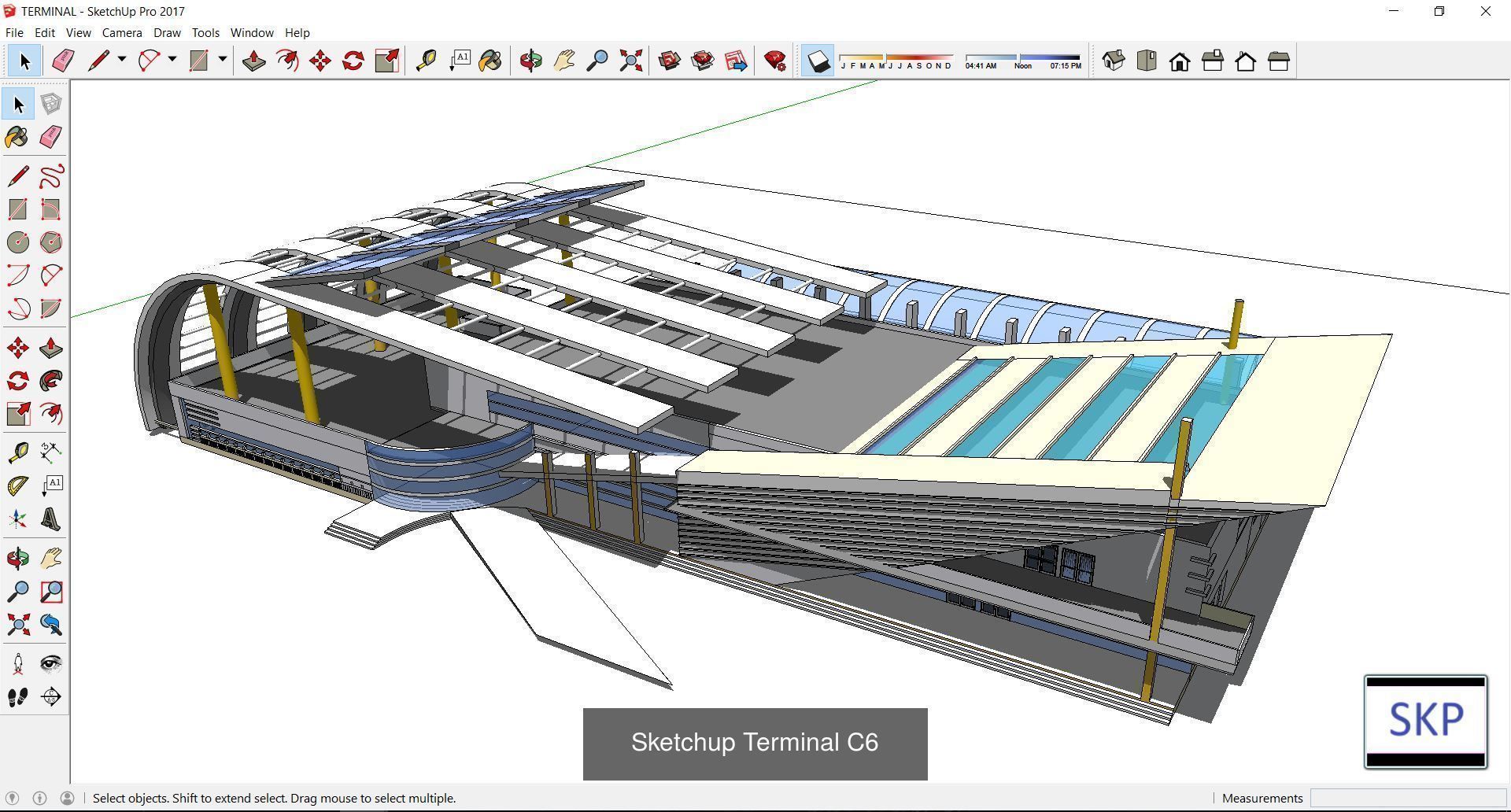The height and width of the screenshot is (812, 1511).
Task: Click Zoom Extents in the top horizontal toolbar
Action: coord(630,61)
